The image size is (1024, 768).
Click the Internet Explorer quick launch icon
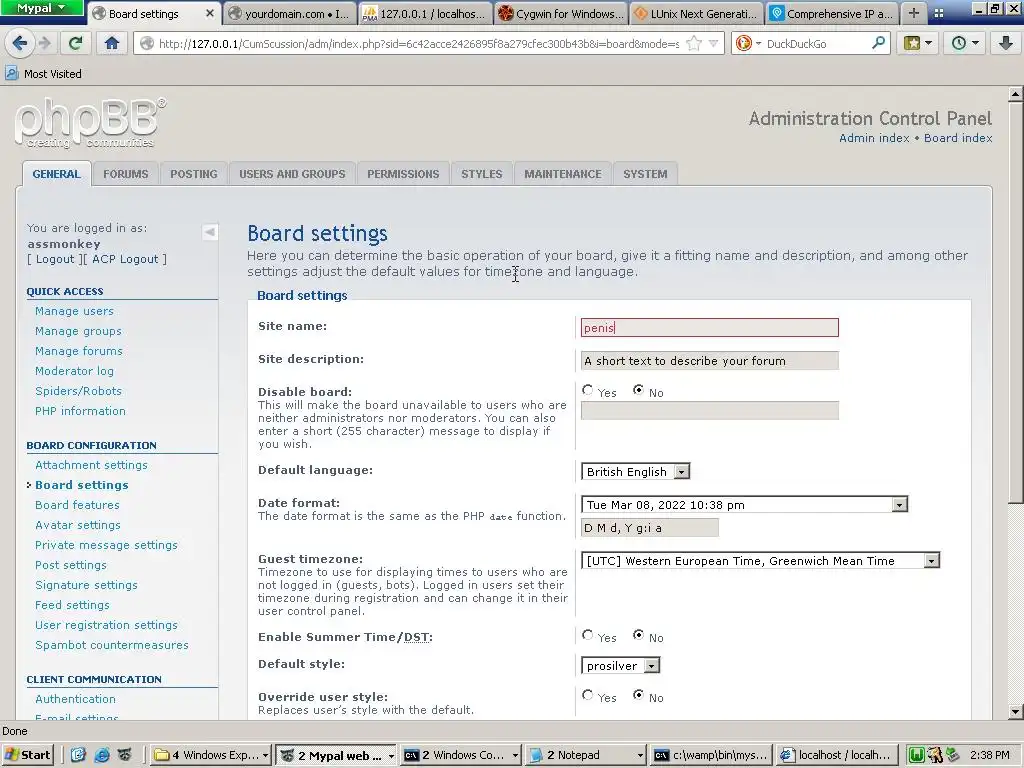click(102, 755)
